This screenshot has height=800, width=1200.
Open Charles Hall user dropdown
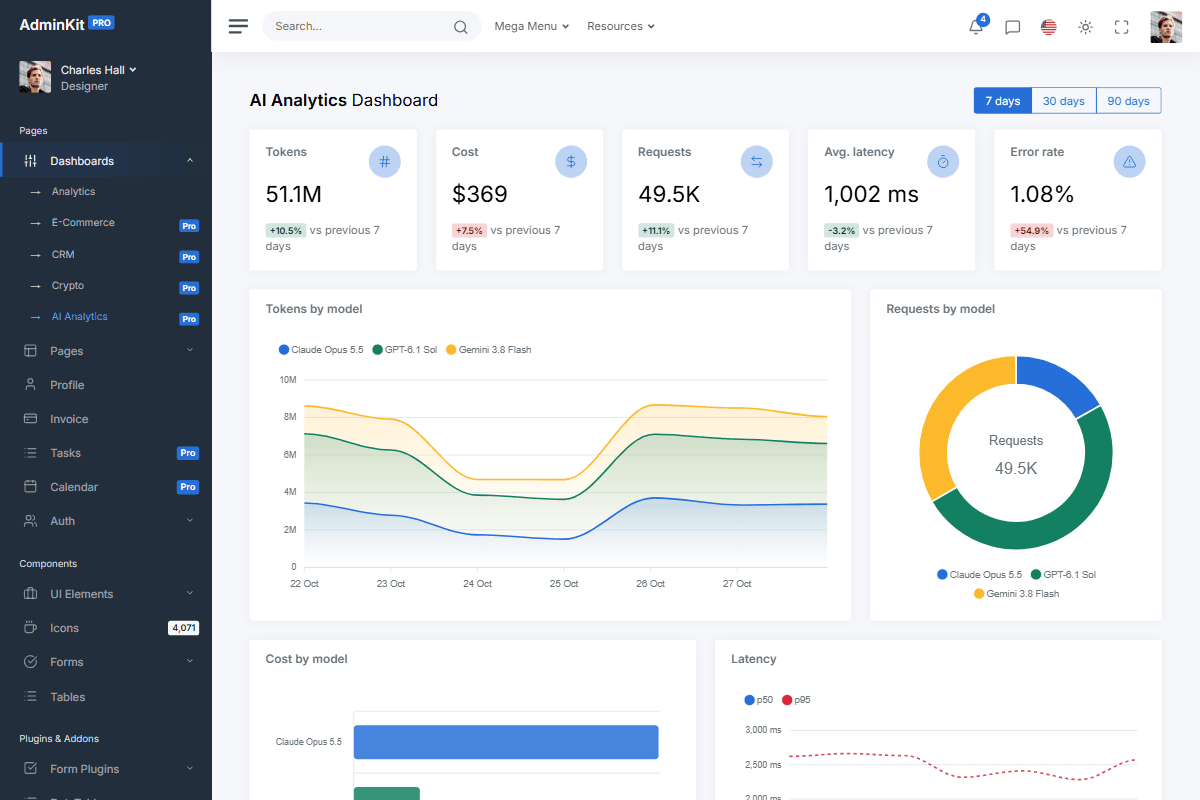coord(98,70)
